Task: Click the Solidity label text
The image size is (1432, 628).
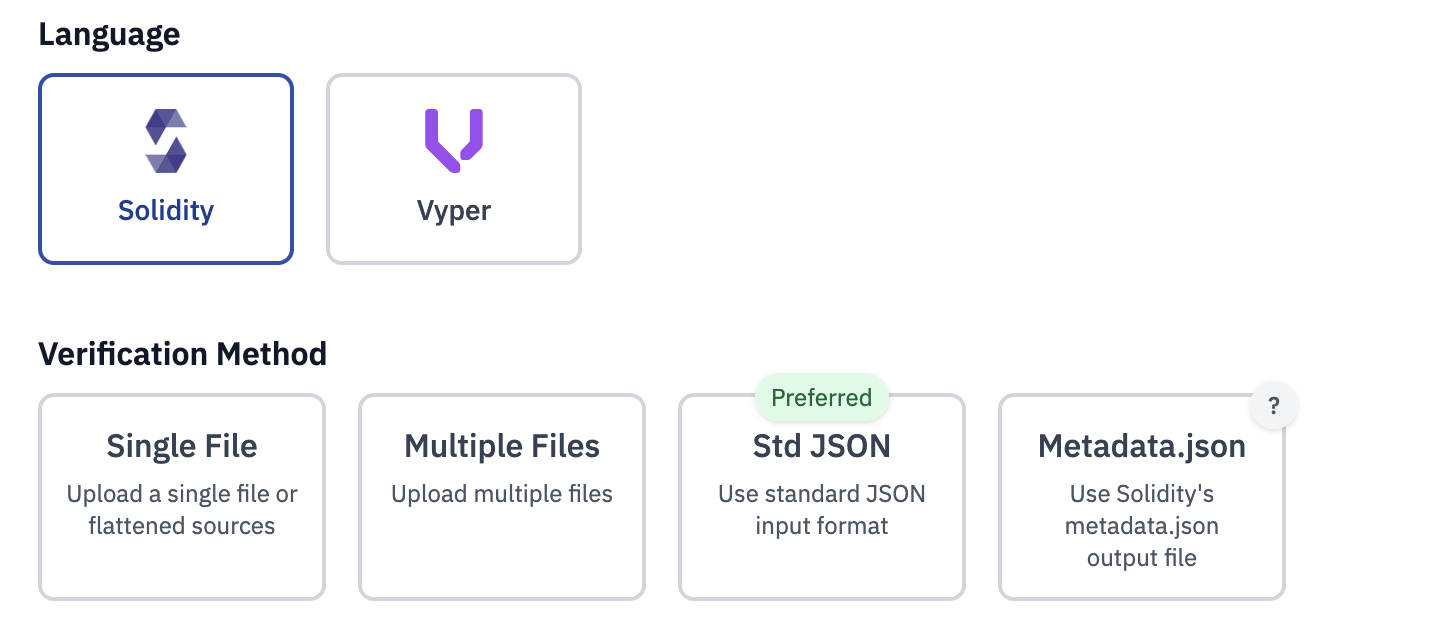Action: coord(165,210)
